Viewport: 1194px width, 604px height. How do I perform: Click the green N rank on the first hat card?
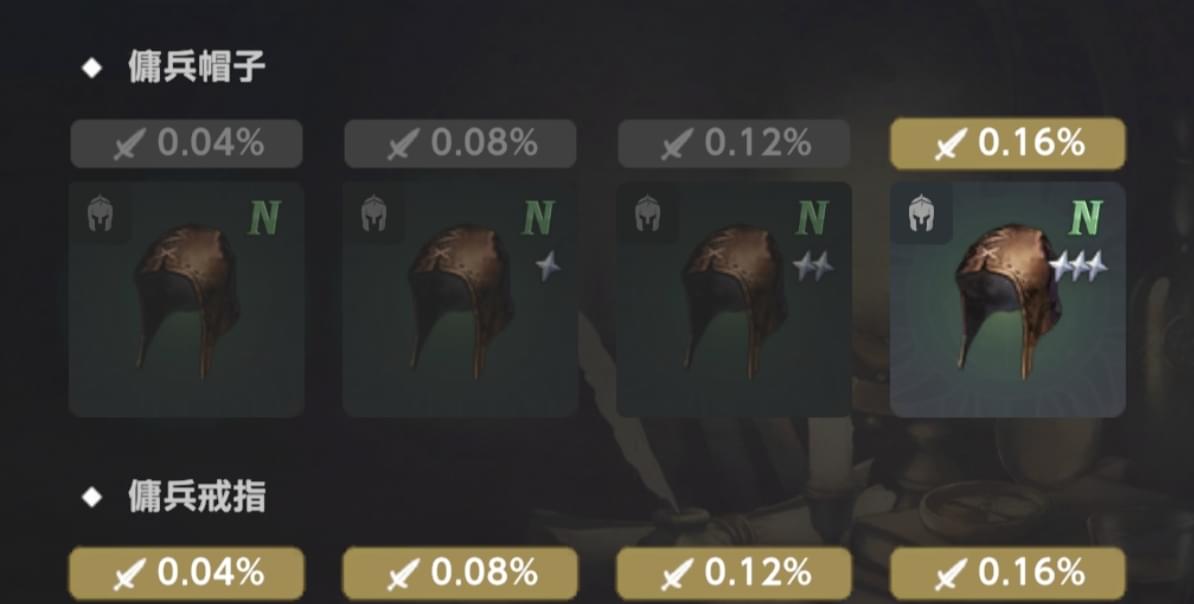click(x=265, y=219)
